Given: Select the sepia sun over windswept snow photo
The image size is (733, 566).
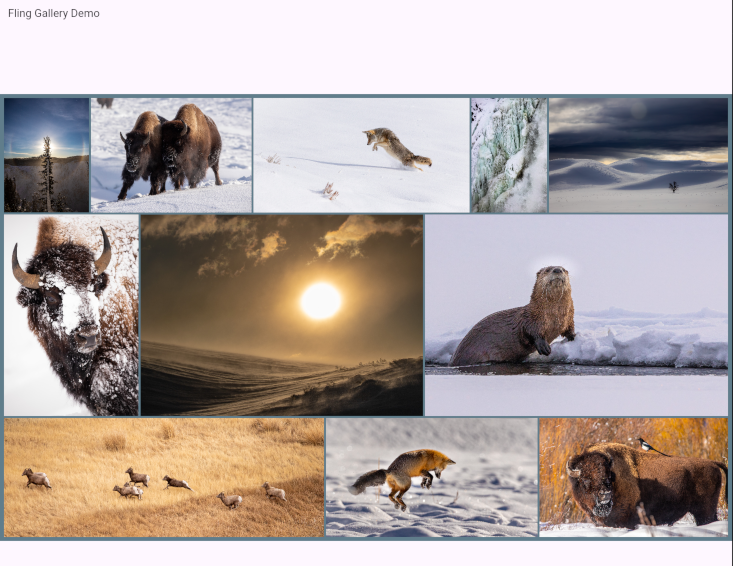Looking at the screenshot, I should 282,315.
